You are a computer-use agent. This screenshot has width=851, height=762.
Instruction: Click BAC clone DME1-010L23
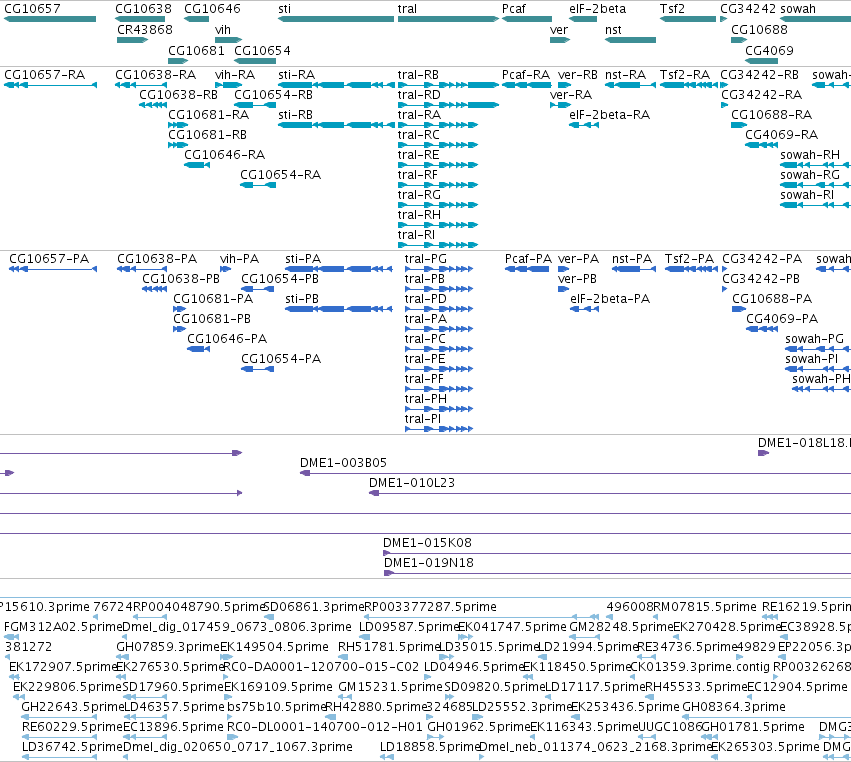pyautogui.click(x=610, y=493)
